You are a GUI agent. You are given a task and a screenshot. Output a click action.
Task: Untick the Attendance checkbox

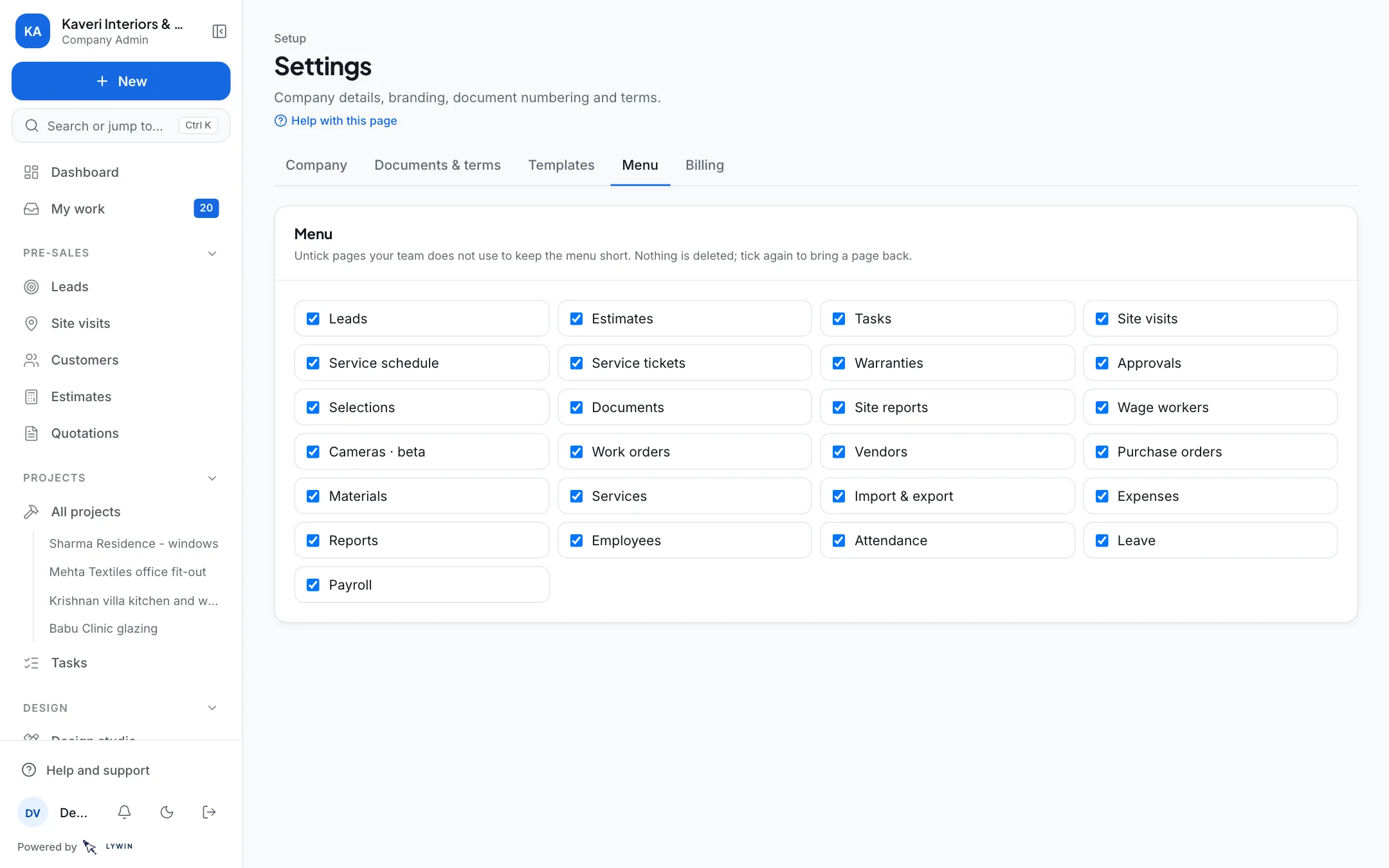coord(839,541)
